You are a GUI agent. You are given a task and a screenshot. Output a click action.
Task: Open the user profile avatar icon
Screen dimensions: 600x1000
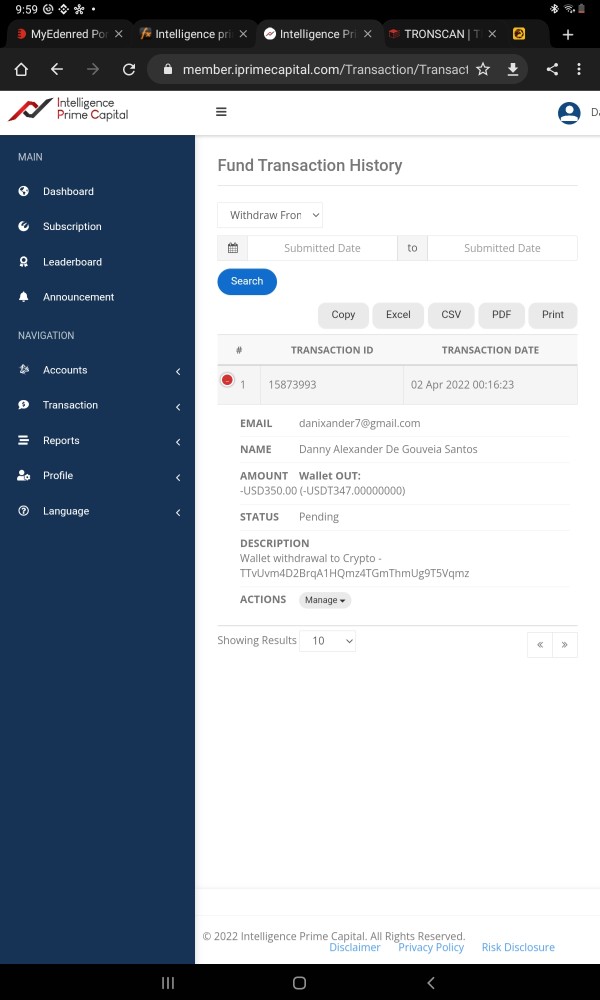[569, 113]
